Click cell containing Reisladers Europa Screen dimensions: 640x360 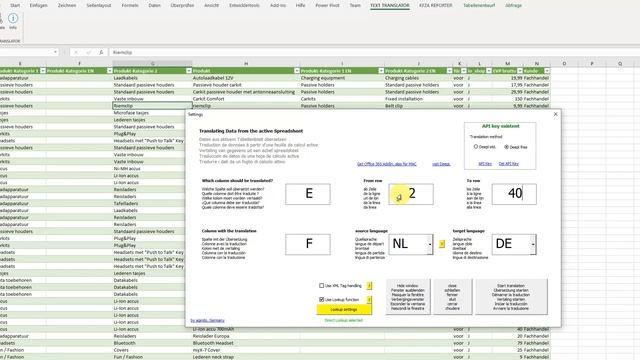click(246, 336)
